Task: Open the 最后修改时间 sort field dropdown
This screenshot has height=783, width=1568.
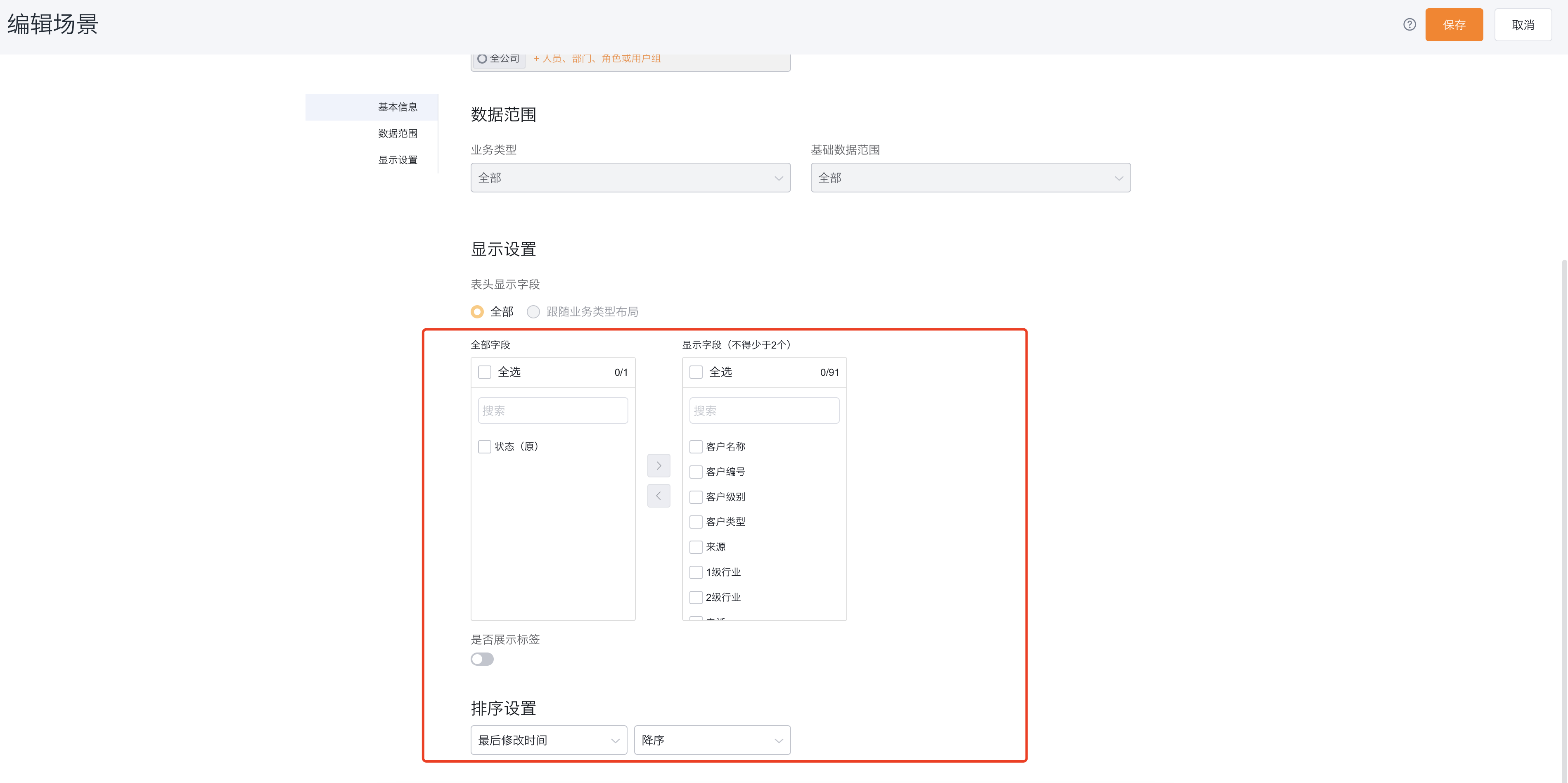Action: tap(548, 740)
